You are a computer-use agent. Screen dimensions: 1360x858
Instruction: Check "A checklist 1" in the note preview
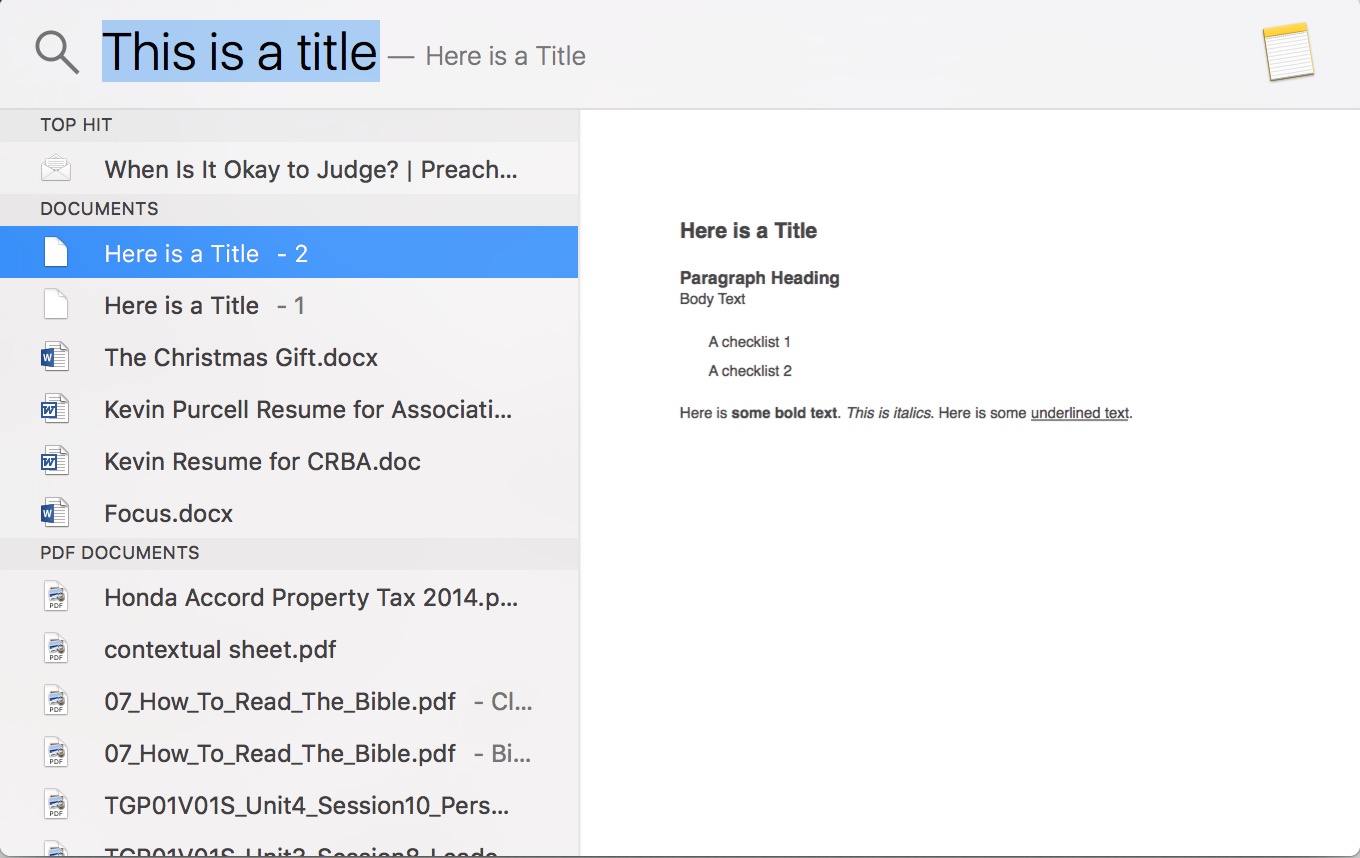pos(750,341)
